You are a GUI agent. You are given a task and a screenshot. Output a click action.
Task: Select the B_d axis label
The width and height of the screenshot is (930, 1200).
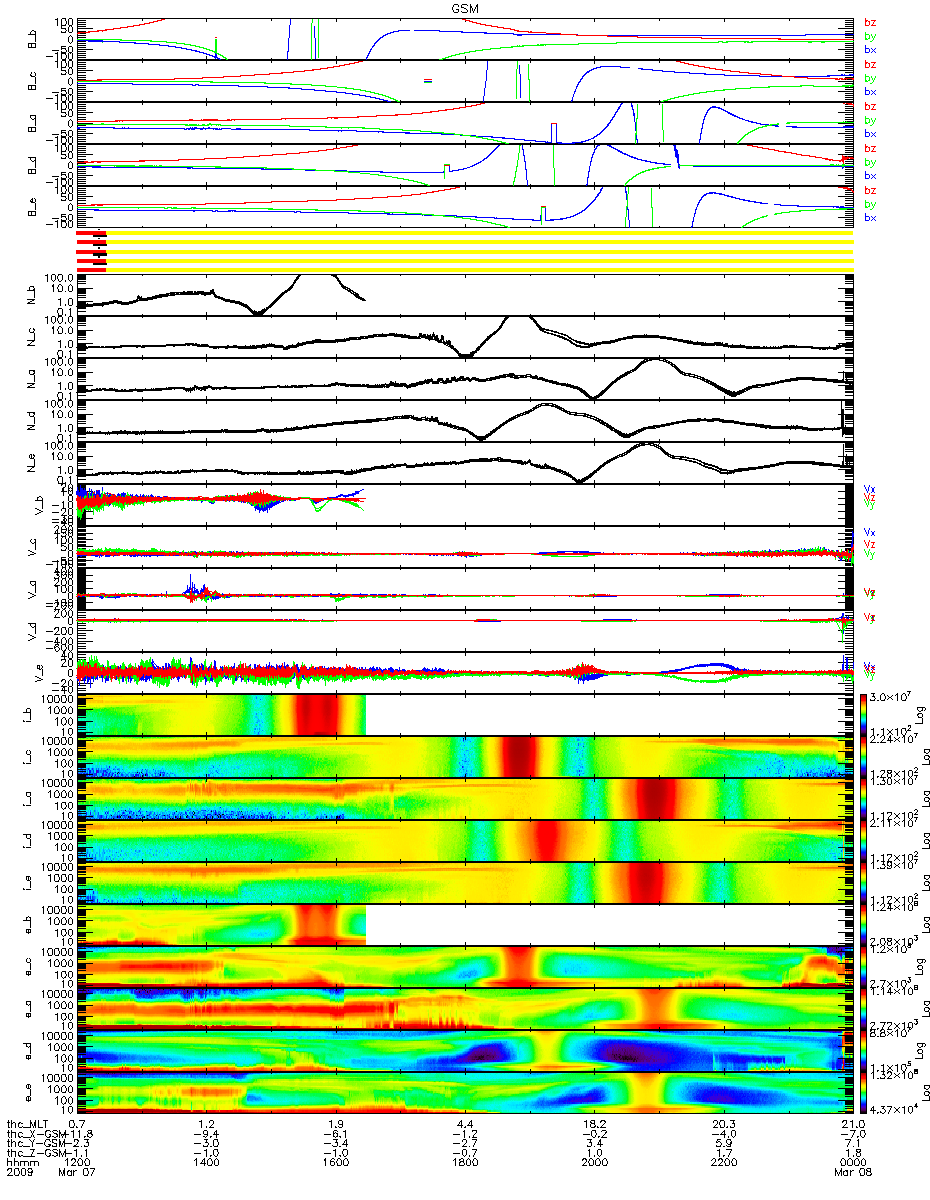pyautogui.click(x=33, y=165)
